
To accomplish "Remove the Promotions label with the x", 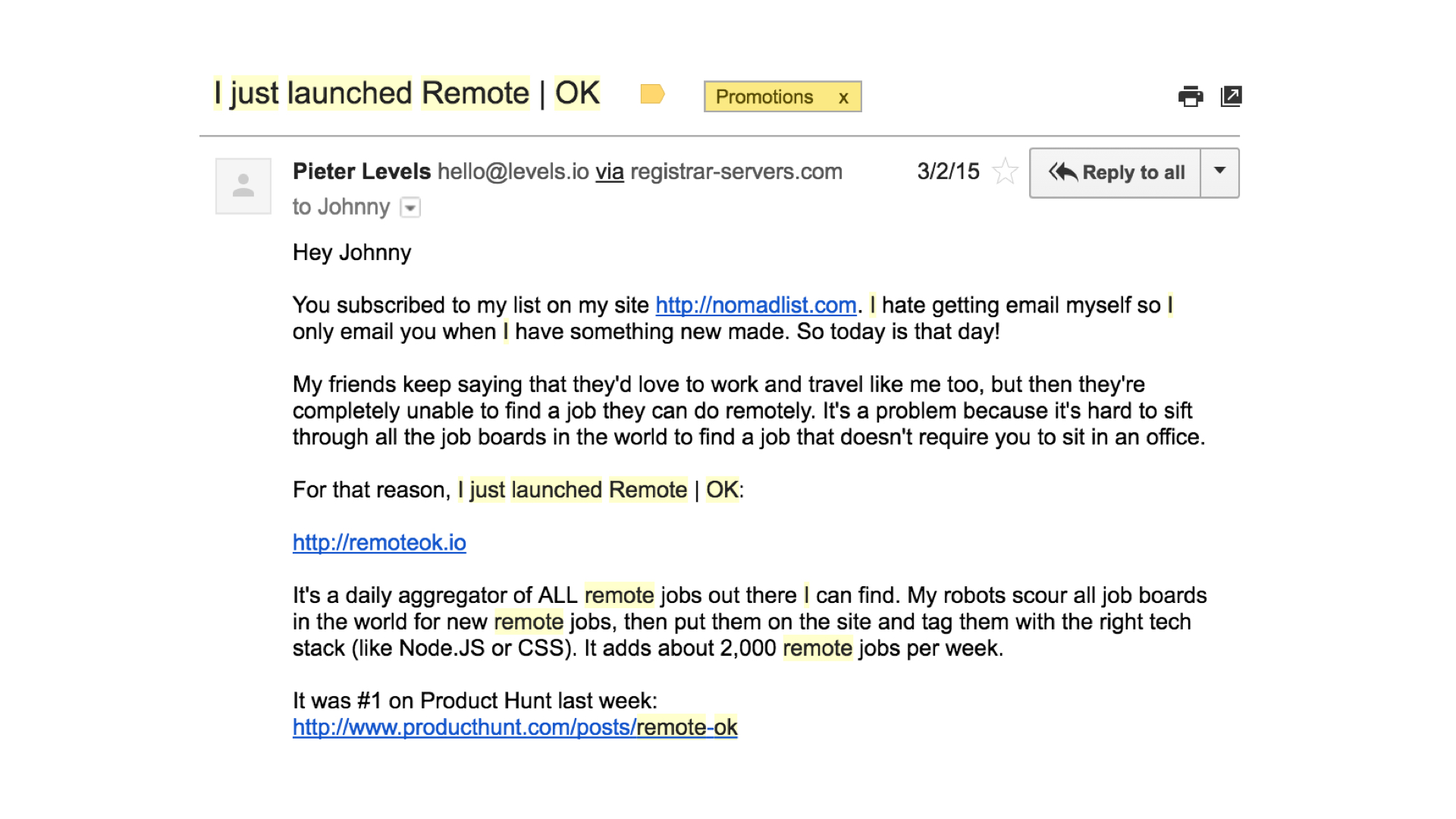I will [x=843, y=97].
